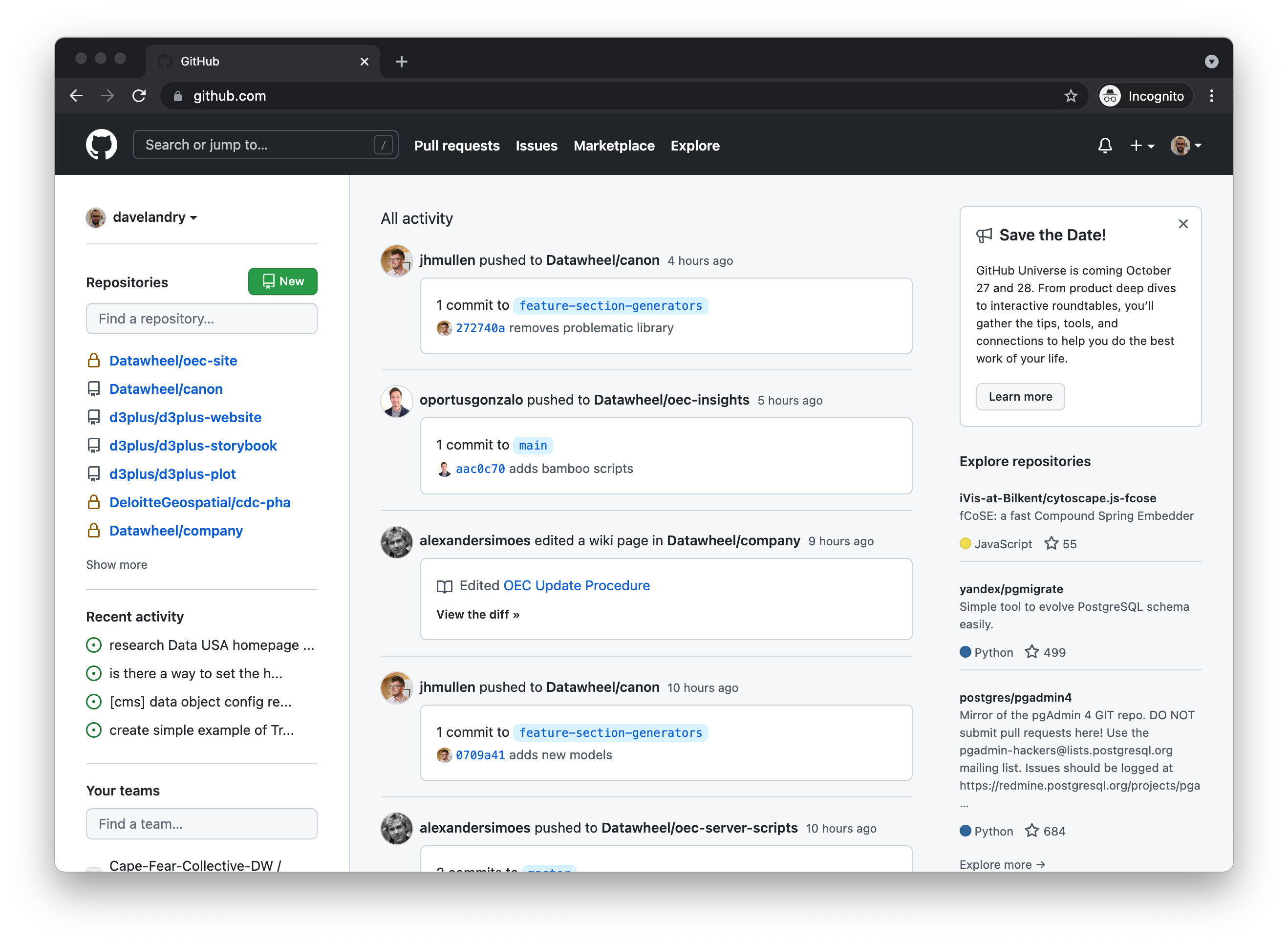Open Datawheel/oec-insights from the oportusgonzalo push
Screen dimensions: 1288x944
[x=671, y=400]
